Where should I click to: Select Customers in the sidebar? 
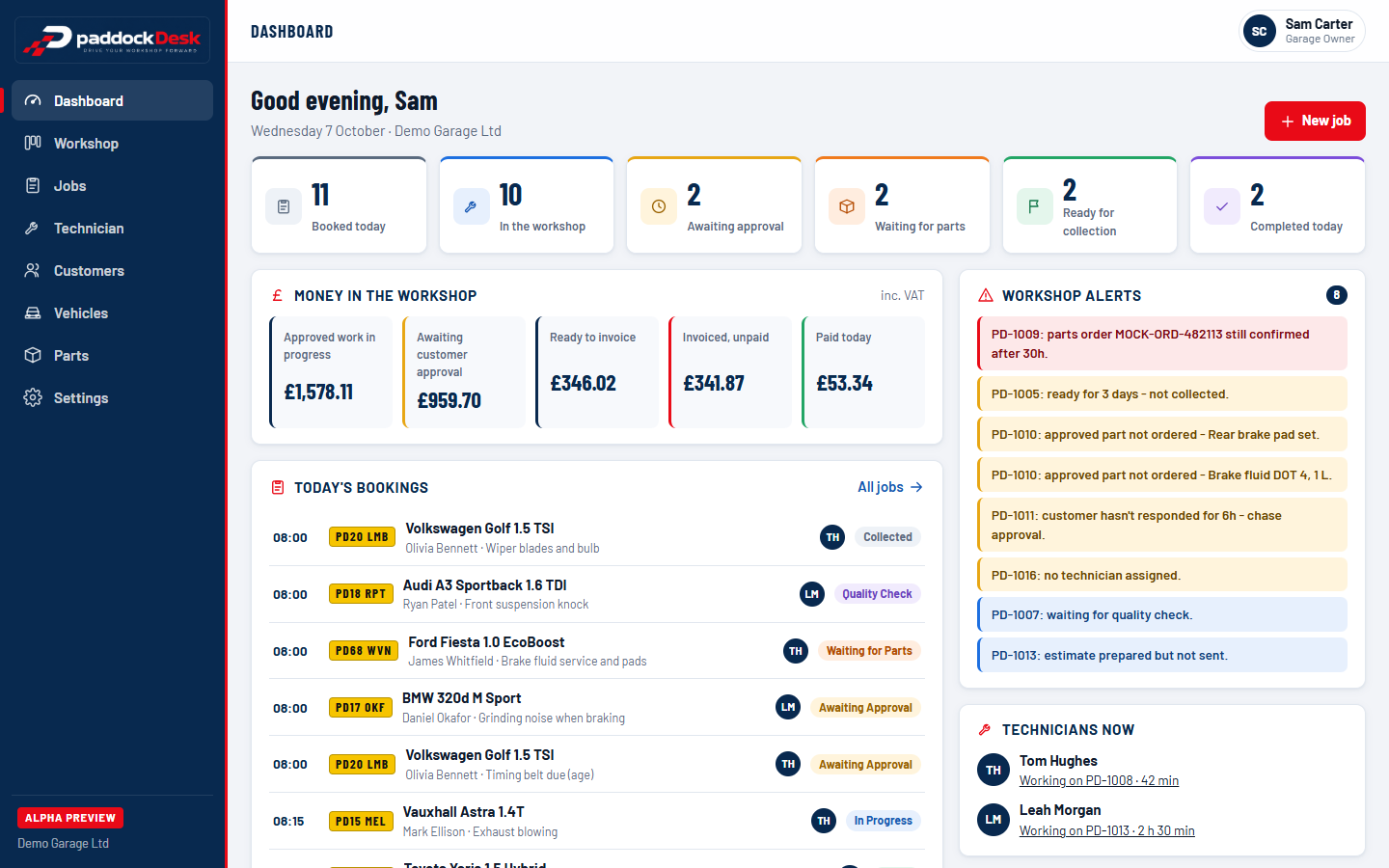(112, 271)
